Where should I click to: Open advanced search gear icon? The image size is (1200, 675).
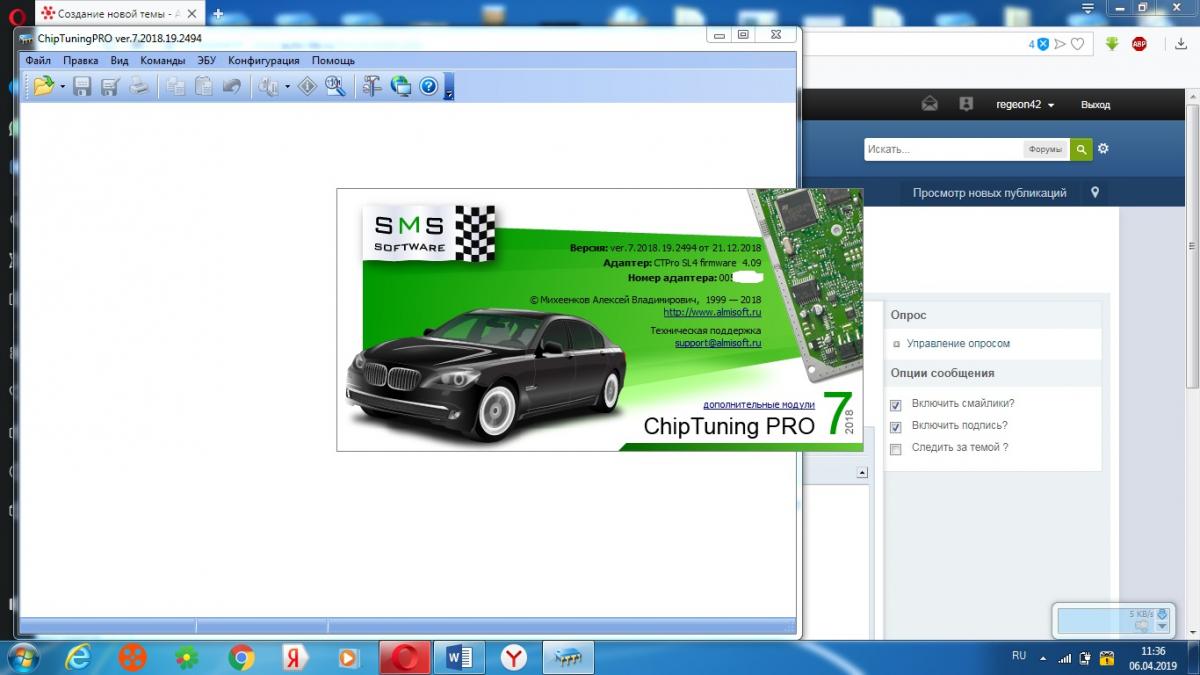[x=1104, y=148]
